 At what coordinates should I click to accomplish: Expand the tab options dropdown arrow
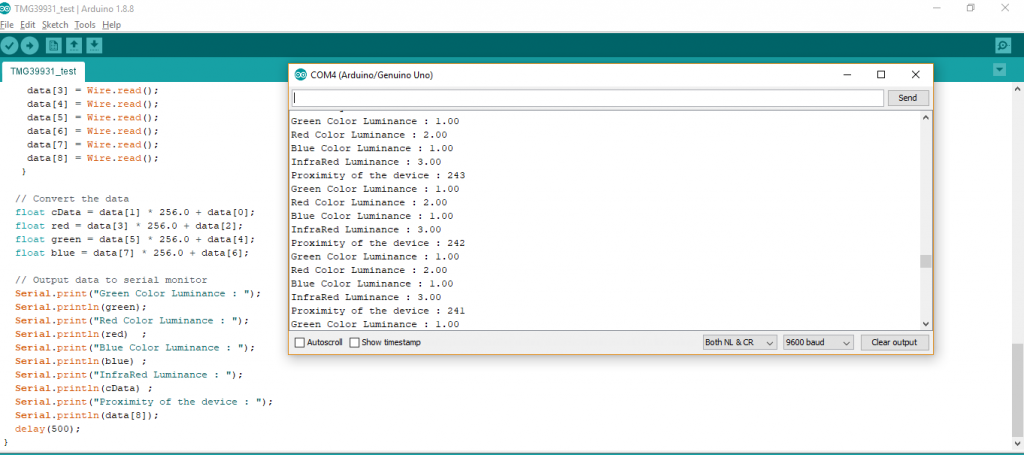pos(1000,69)
